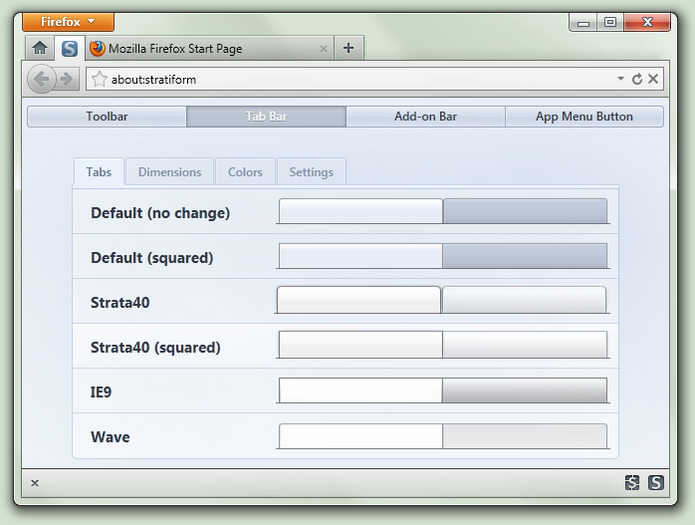Reload the page with the refresh icon

637,79
